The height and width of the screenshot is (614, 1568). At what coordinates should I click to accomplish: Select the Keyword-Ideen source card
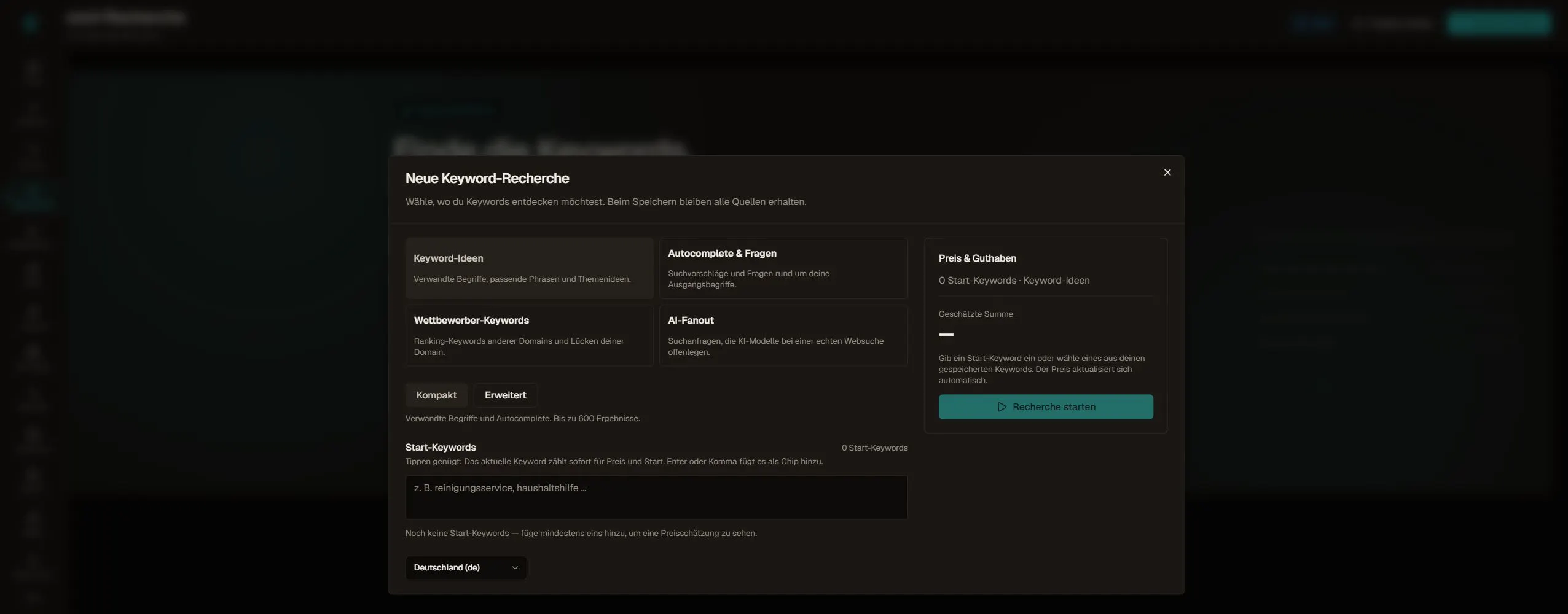[529, 268]
